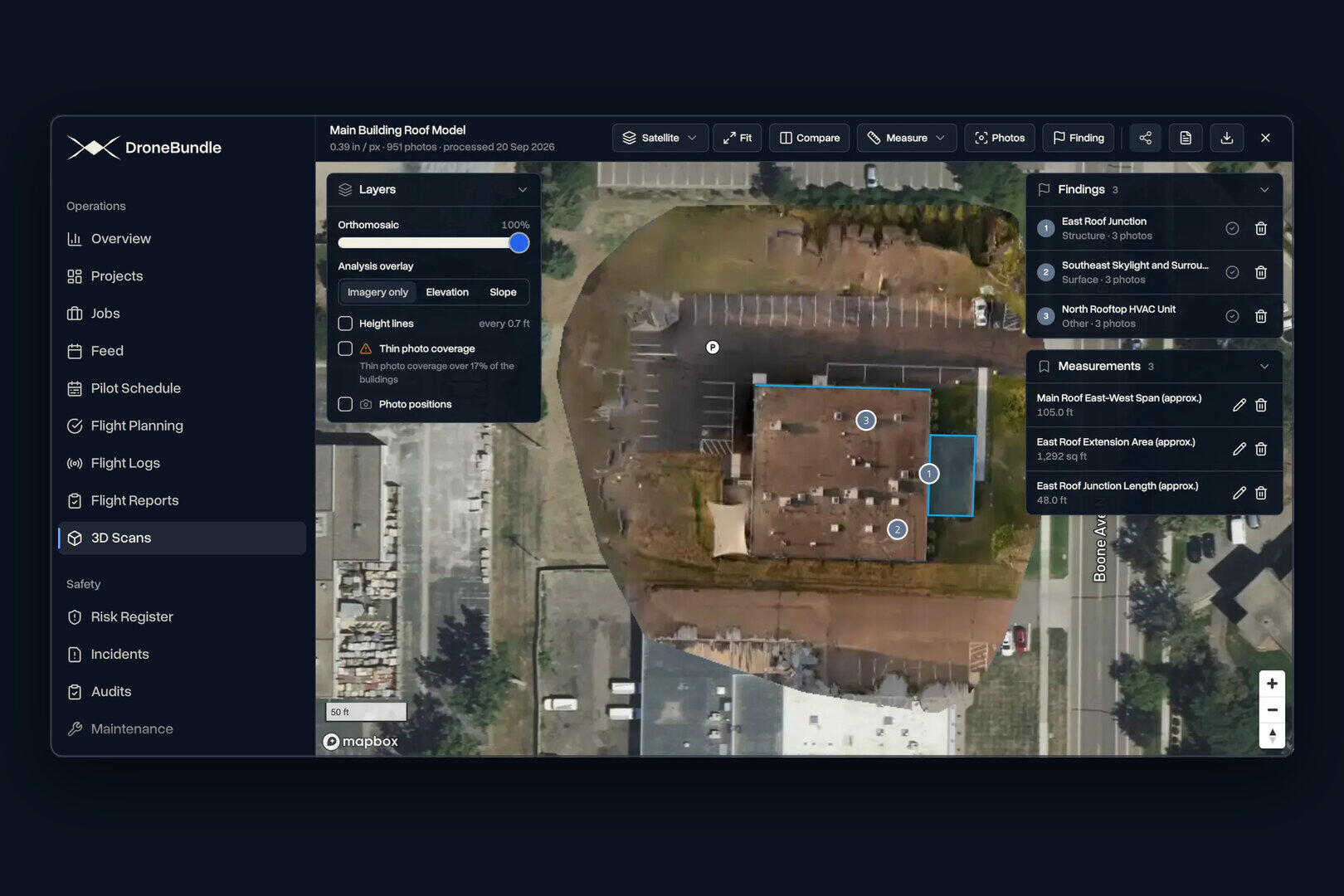Delete East Roof Junction Length measurement

[1260, 493]
